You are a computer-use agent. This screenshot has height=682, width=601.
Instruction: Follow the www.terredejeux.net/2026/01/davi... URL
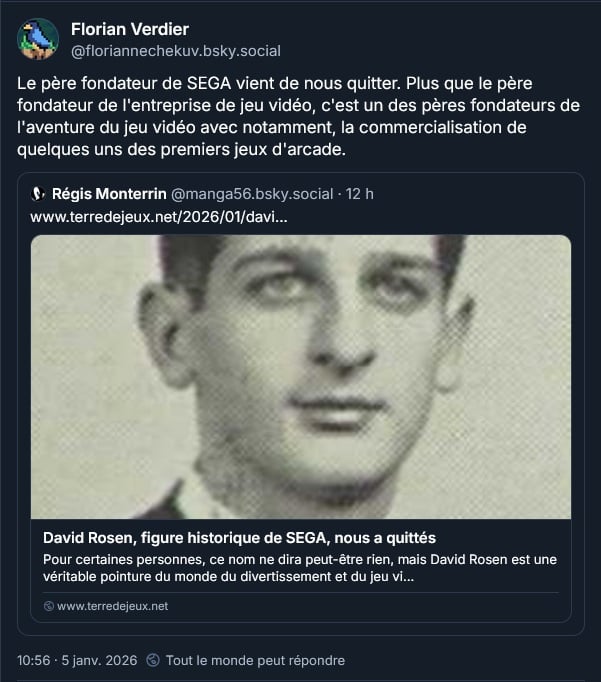click(159, 217)
